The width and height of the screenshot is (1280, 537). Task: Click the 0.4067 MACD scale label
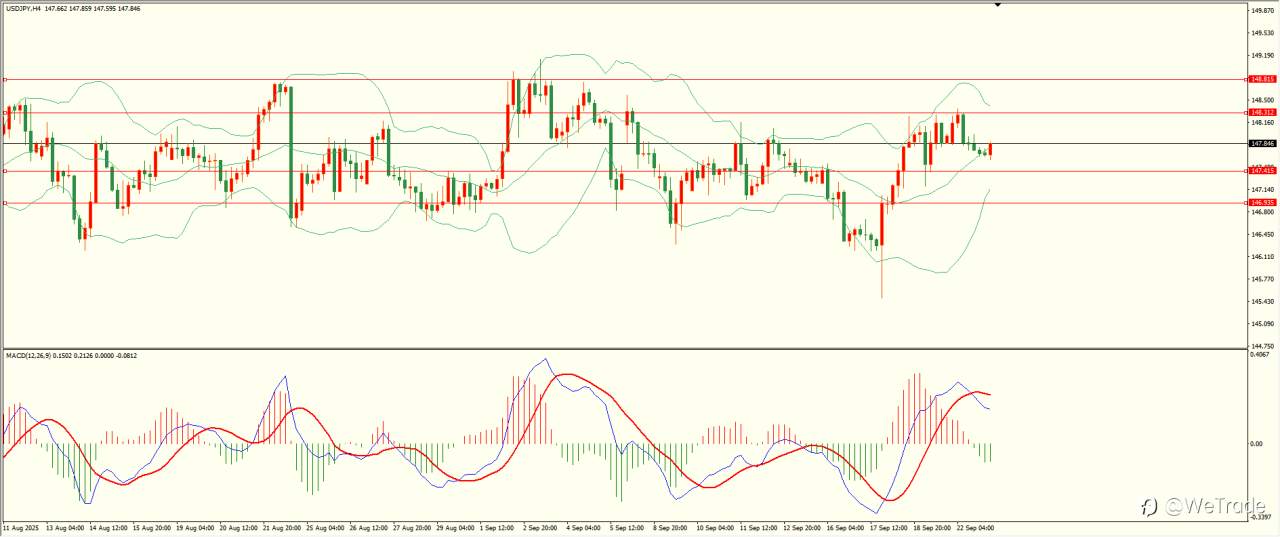click(1262, 354)
